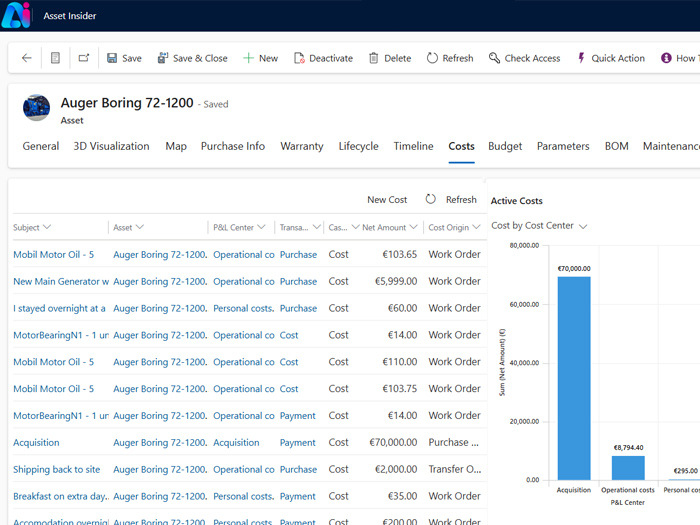Click the tall Acquisition bar in chart
This screenshot has width=700, height=525.
click(x=573, y=377)
